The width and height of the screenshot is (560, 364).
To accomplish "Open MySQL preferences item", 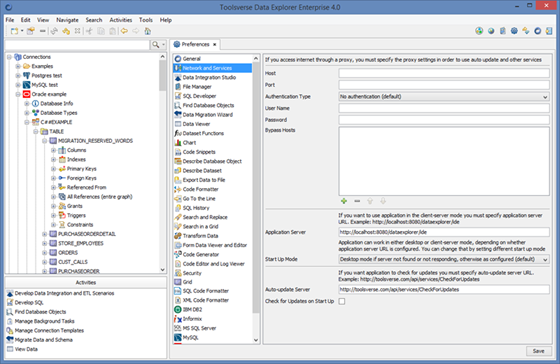I will tap(190, 338).
